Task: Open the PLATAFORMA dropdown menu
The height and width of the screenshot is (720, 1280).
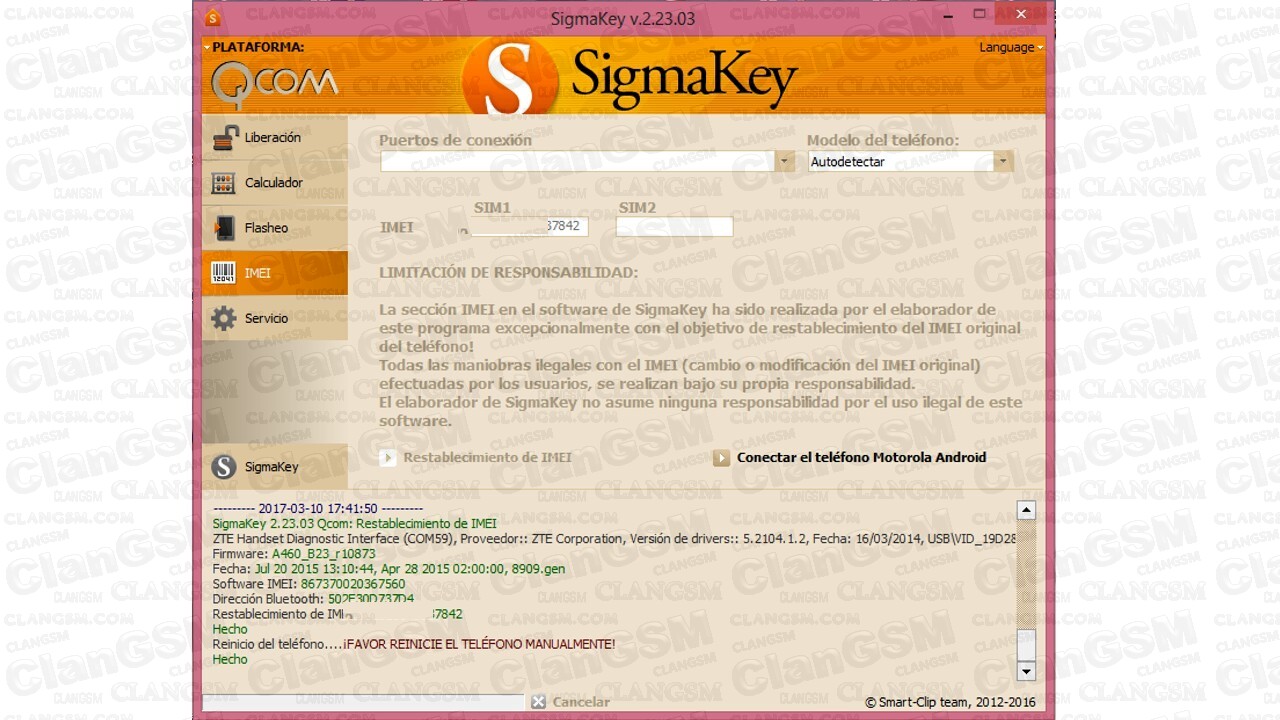Action: tap(254, 47)
